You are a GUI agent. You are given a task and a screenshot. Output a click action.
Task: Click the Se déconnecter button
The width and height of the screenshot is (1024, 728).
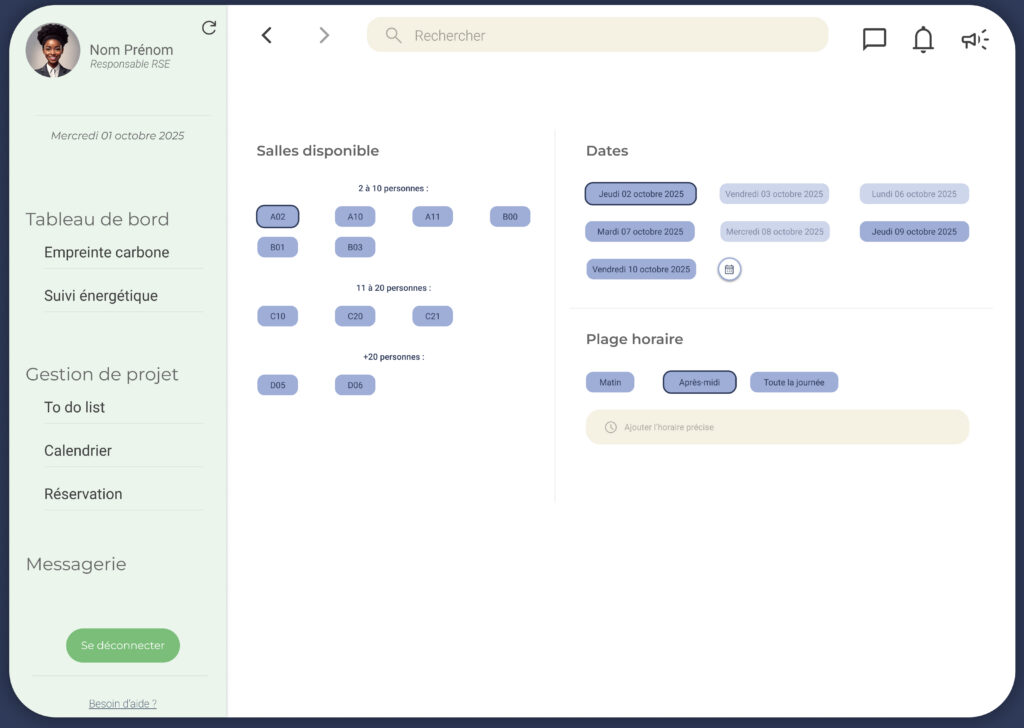[x=123, y=646]
